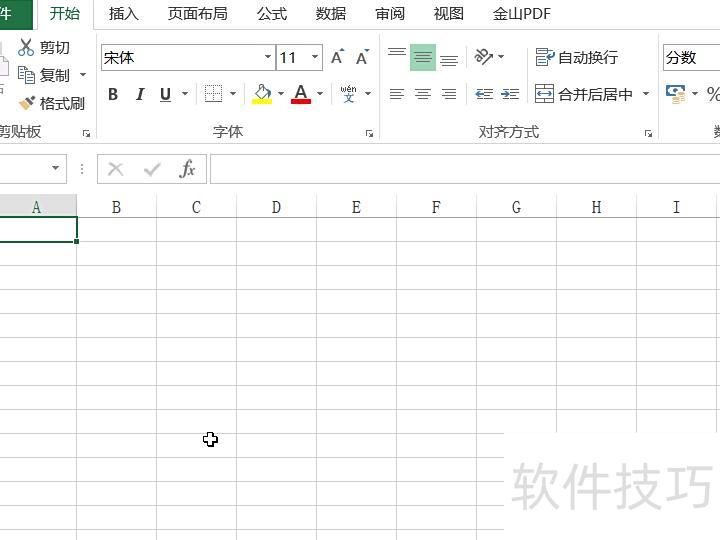Click inside the formula bar input
This screenshot has width=720, height=540.
click(465, 169)
